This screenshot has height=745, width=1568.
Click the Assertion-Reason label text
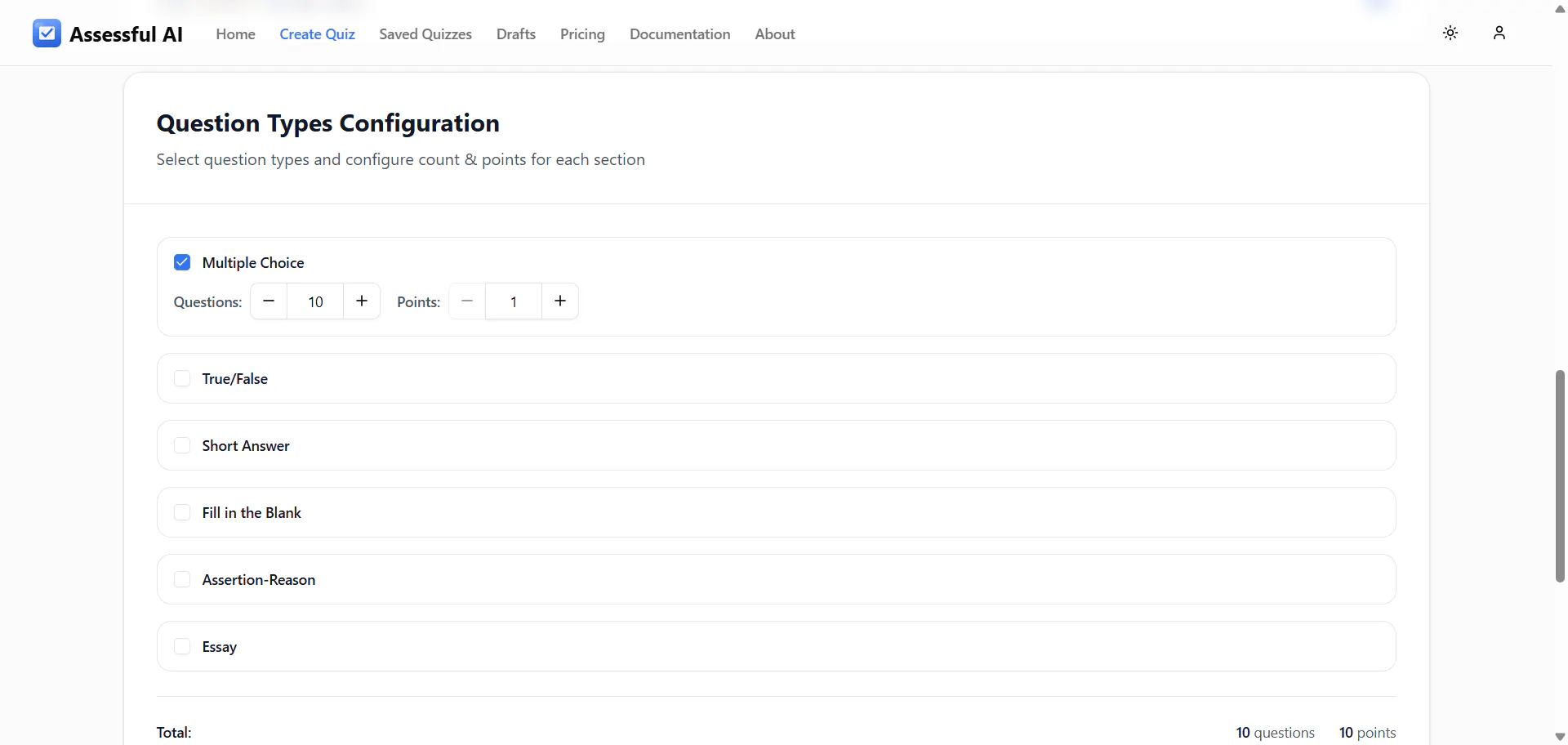tap(259, 580)
